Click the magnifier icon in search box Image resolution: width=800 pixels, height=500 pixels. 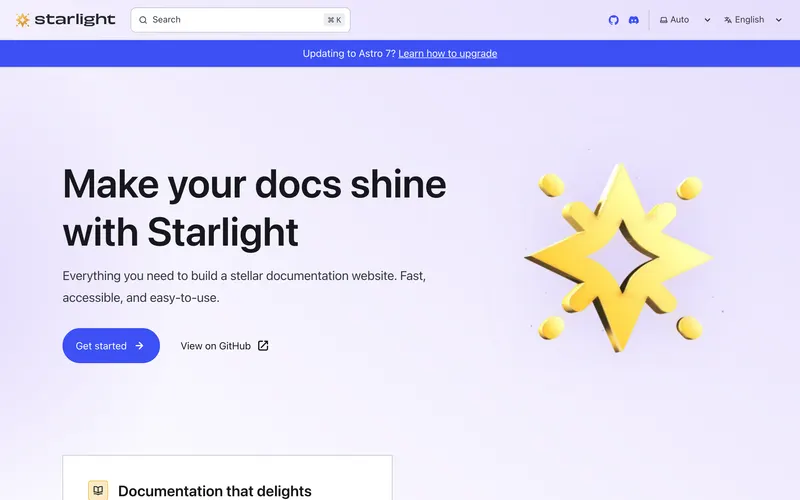point(143,20)
